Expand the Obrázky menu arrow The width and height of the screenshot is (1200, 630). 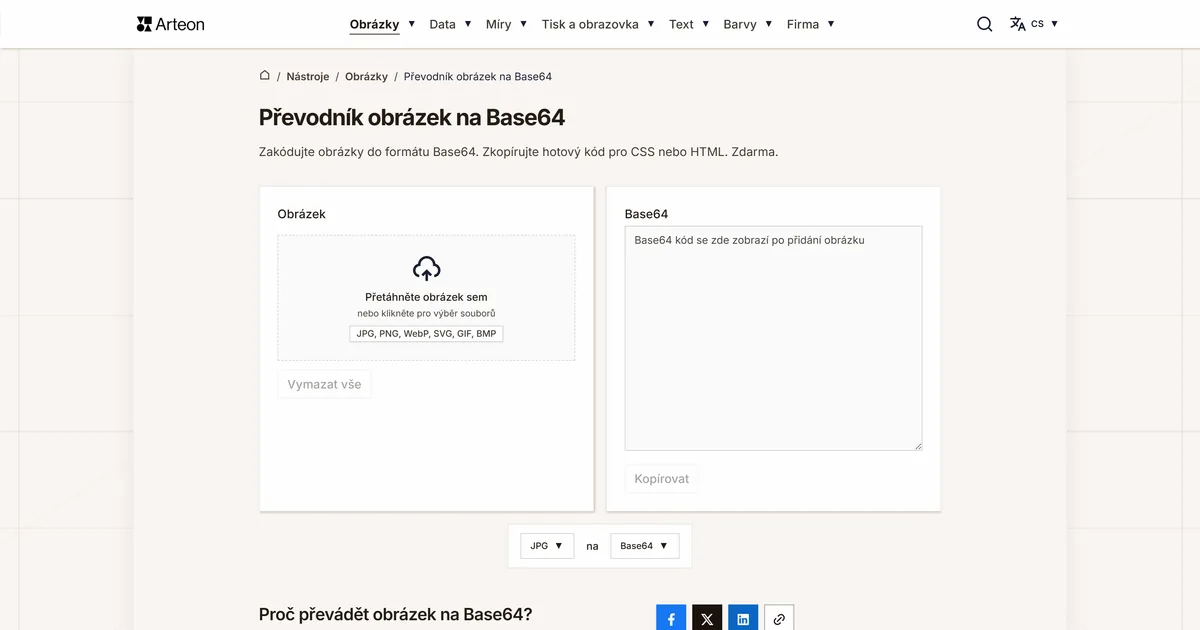coord(411,24)
